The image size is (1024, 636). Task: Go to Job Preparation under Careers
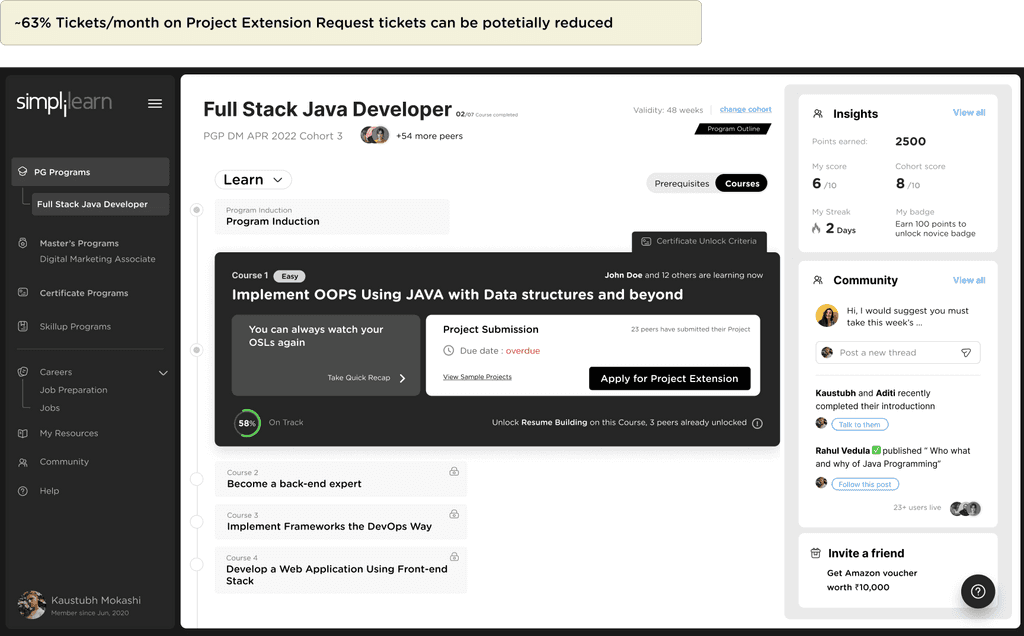pyautogui.click(x=73, y=390)
